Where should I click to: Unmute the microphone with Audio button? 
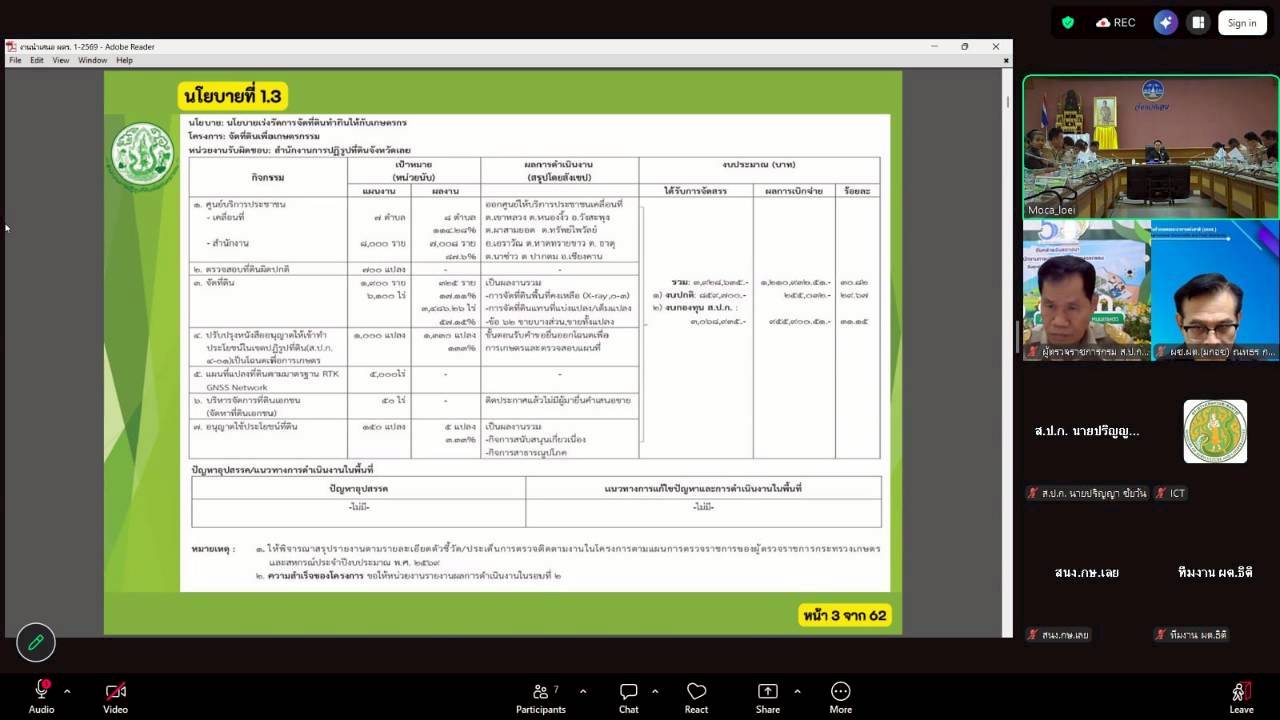click(41, 698)
